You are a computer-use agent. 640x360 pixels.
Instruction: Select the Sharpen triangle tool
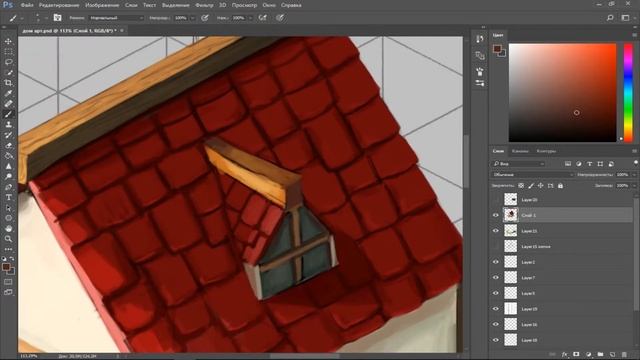[x=8, y=166]
